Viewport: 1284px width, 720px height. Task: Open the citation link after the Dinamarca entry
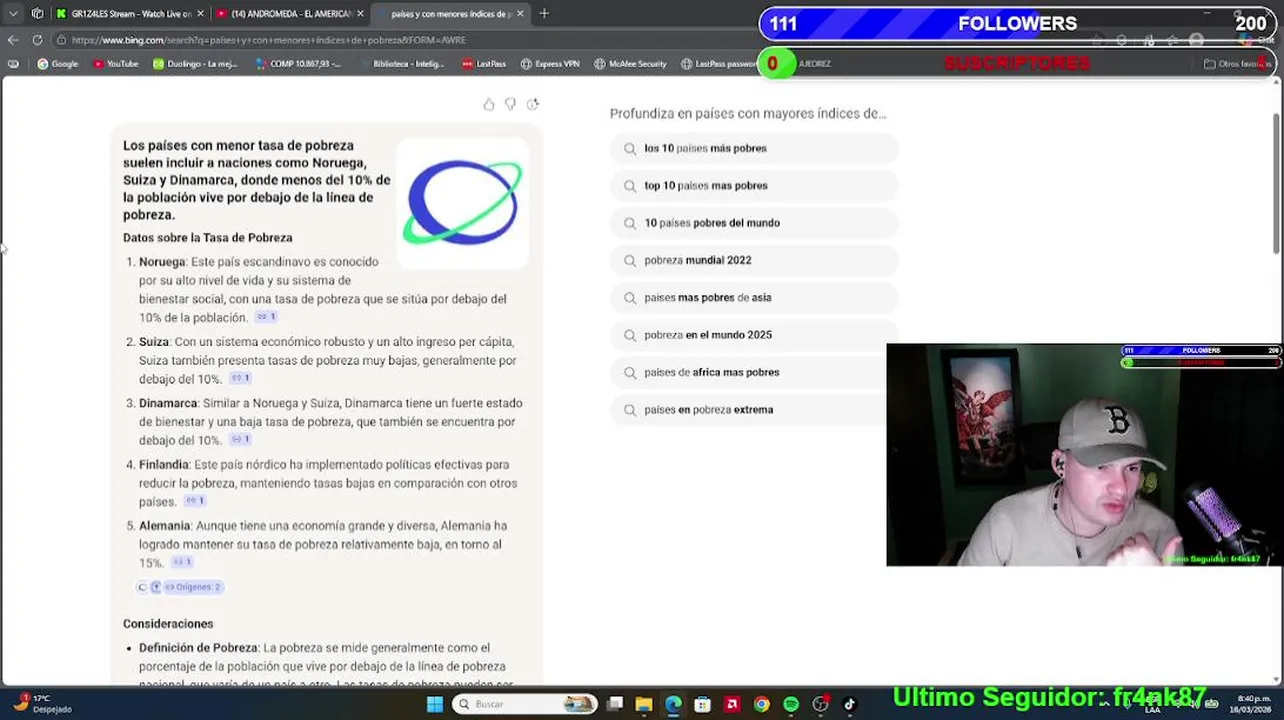tap(240, 440)
